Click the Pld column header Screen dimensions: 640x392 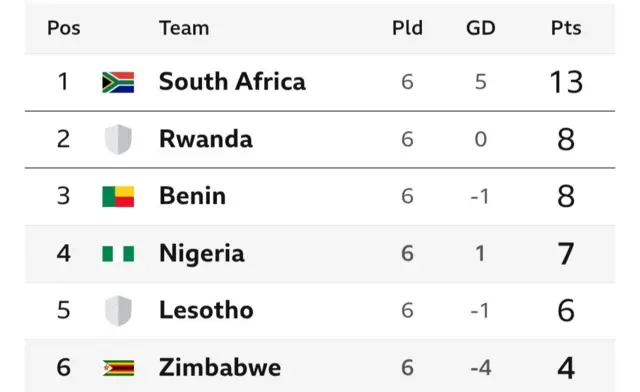[407, 28]
